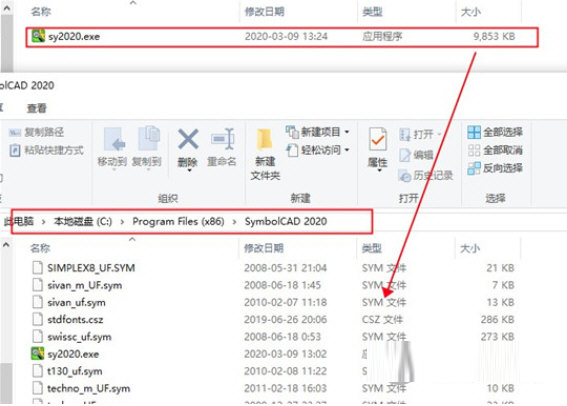
Task: Click 本地磁盘 (C:) in the address bar
Action: tap(83, 221)
